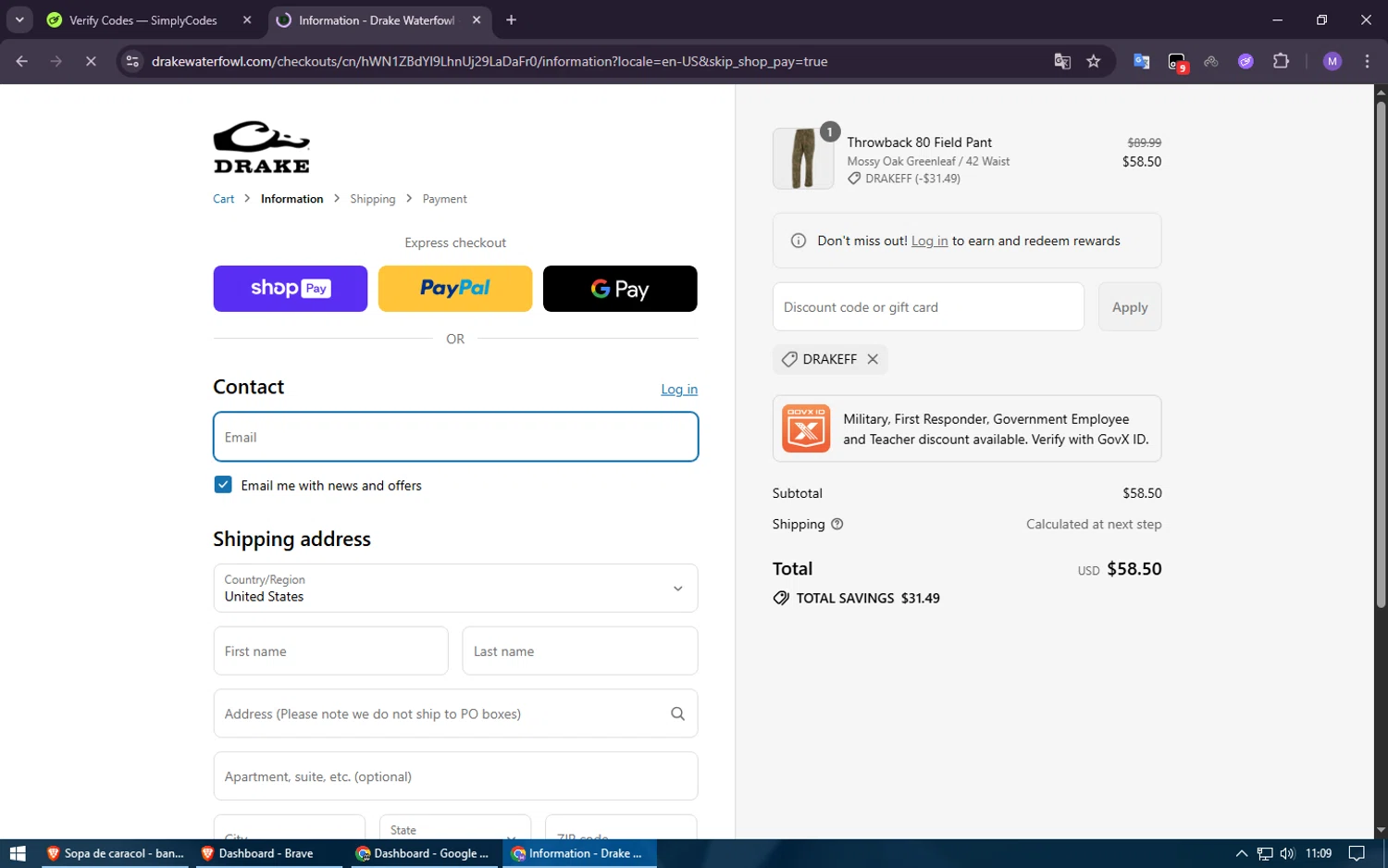
Task: Uncheck Email me with news and offers
Action: coord(223,485)
